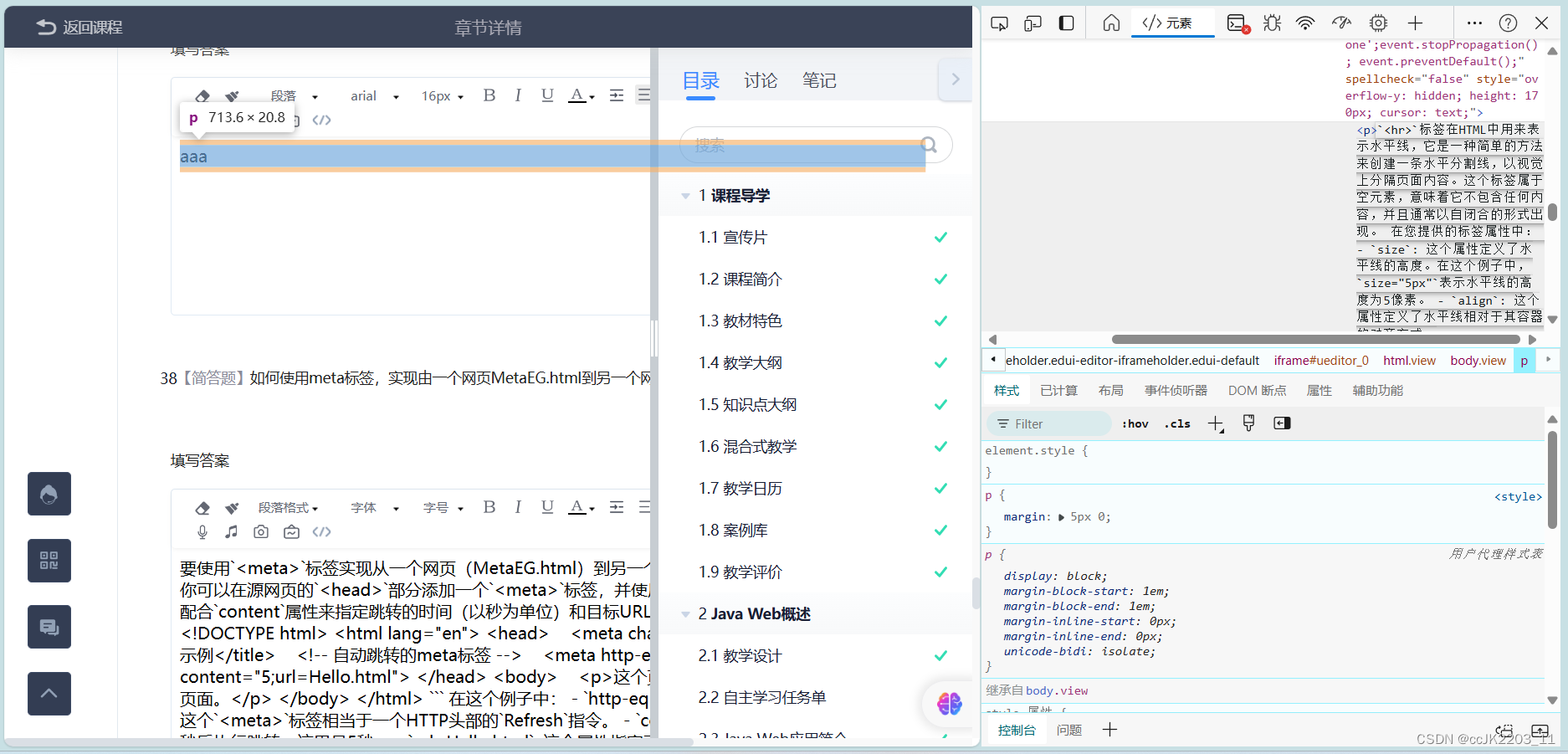Apply underline in the lower editor toolbar

click(547, 506)
